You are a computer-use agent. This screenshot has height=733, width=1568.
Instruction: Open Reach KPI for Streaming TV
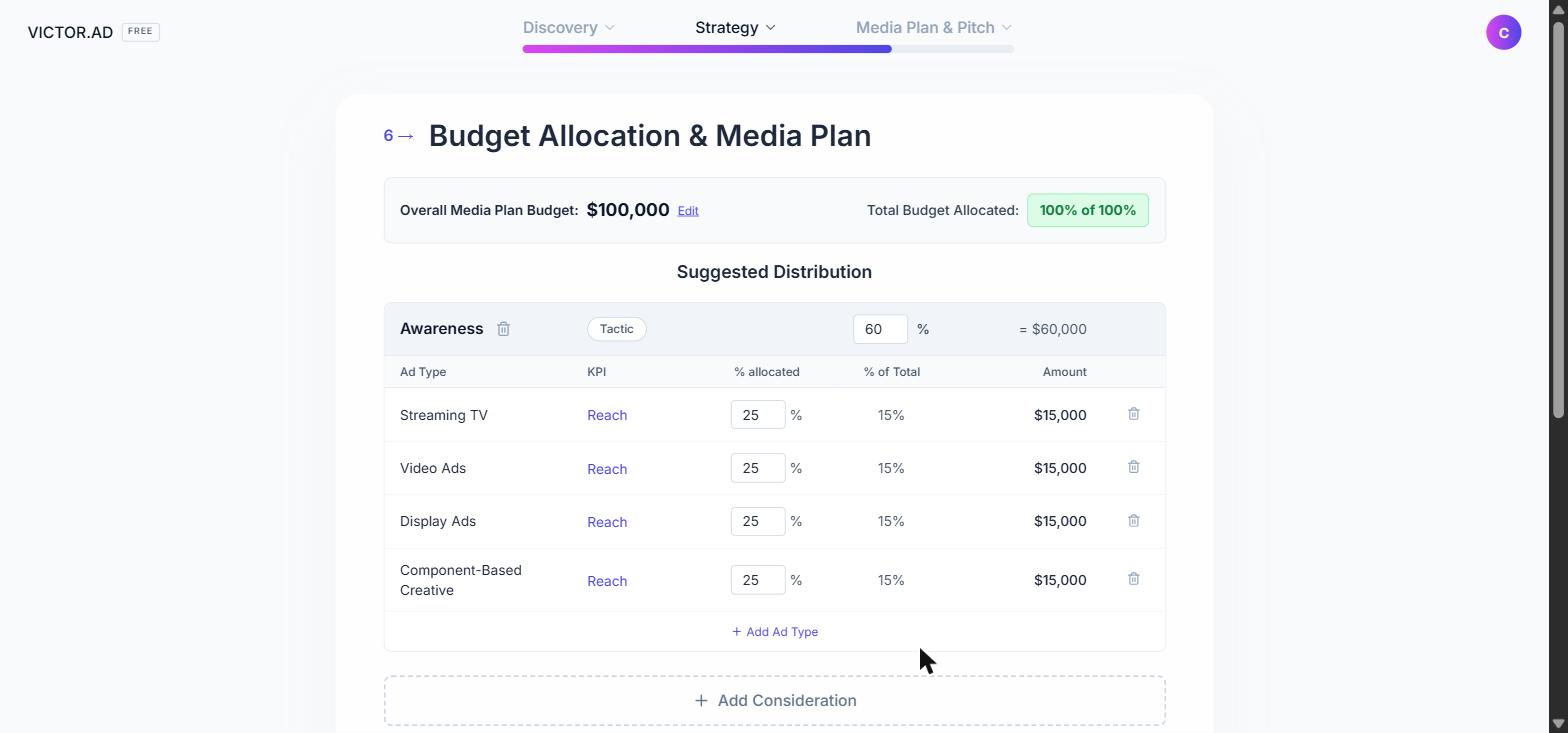click(x=607, y=415)
